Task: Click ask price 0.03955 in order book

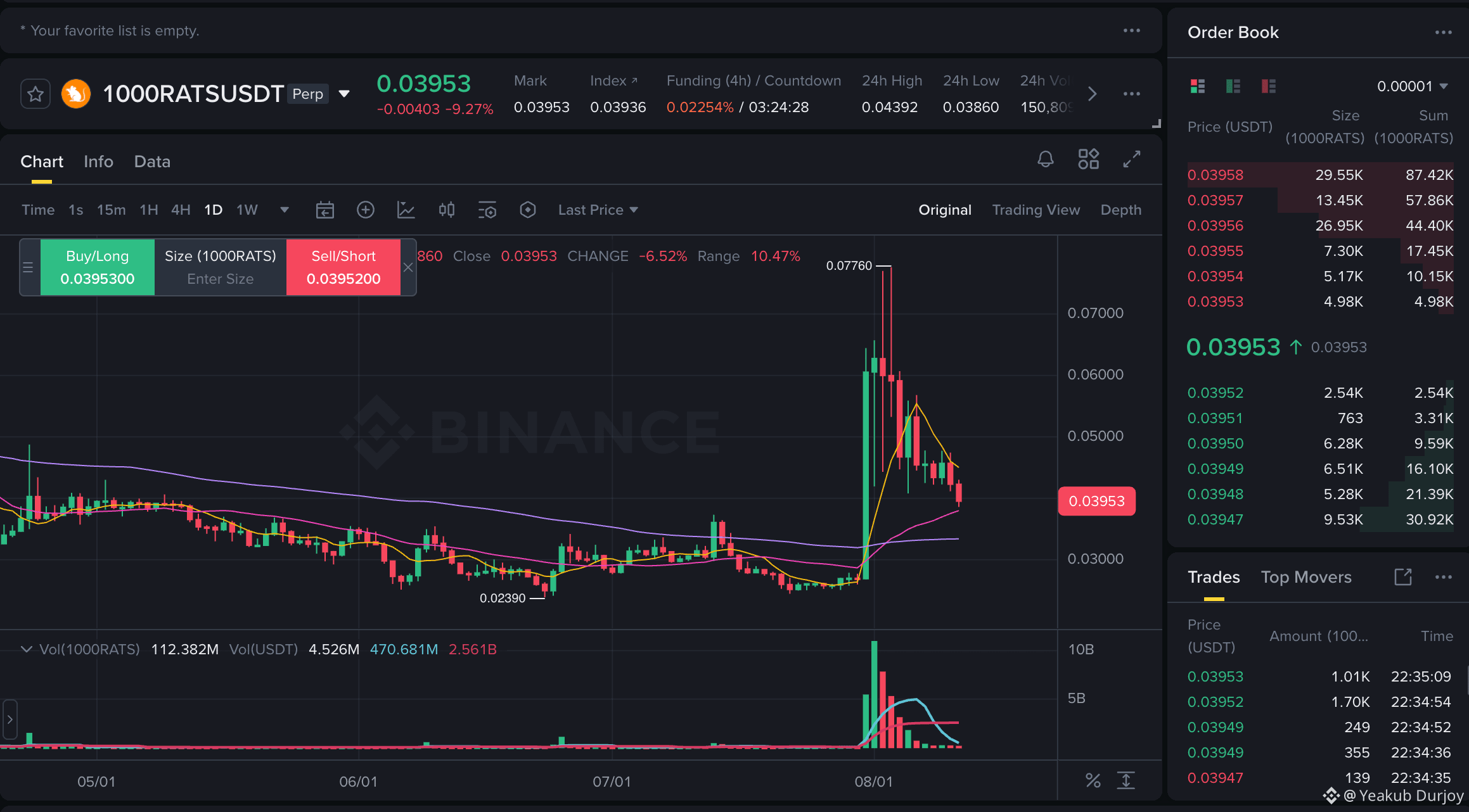Action: [1216, 251]
